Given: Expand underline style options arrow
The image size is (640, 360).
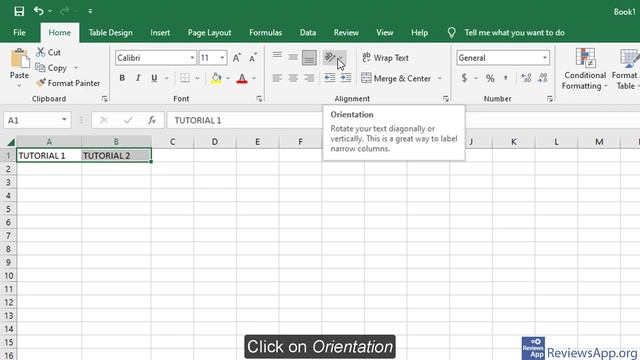Looking at the screenshot, I should [x=167, y=78].
